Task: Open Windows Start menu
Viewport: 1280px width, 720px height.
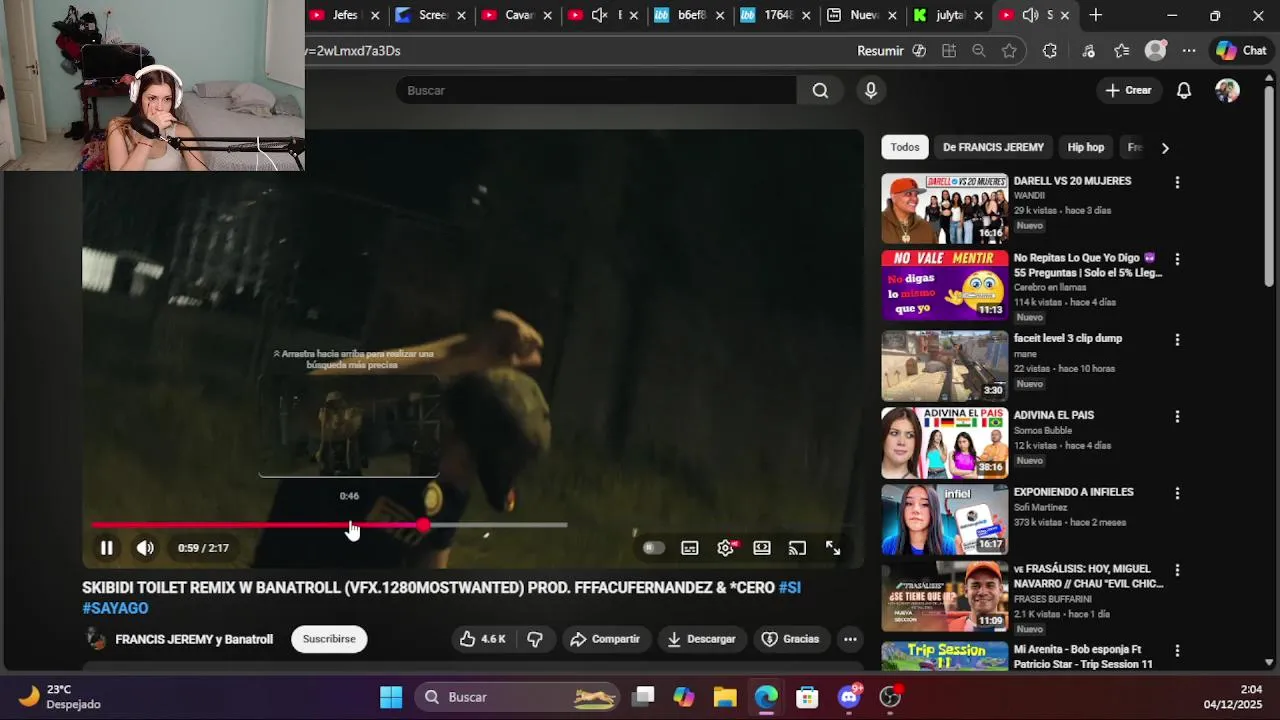Action: click(x=391, y=697)
